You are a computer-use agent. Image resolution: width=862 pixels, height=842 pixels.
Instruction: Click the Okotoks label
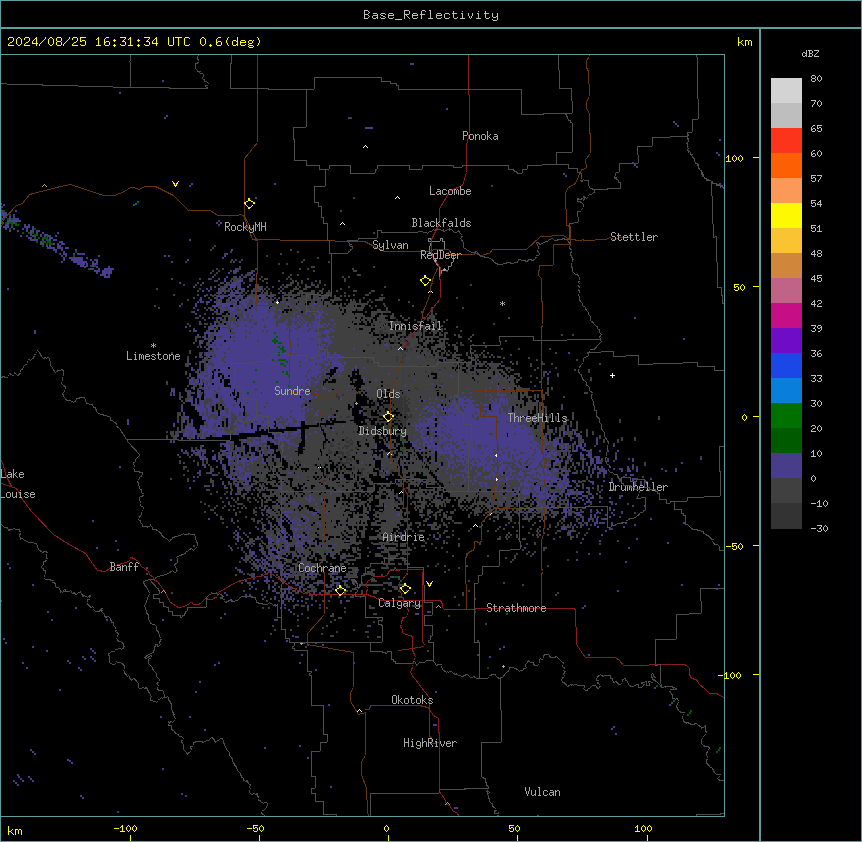tap(412, 700)
